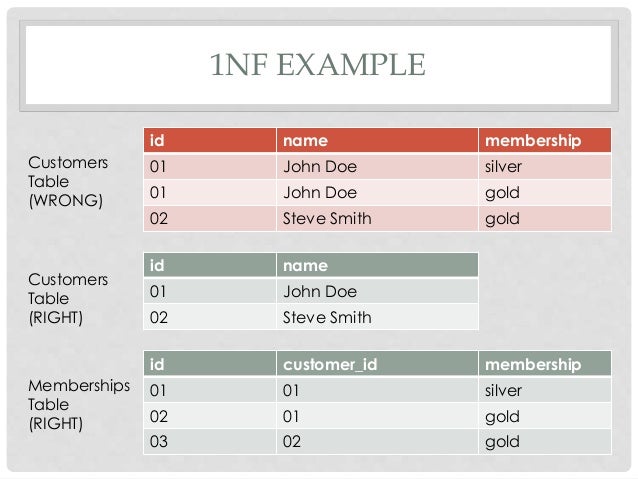Click the gray 'name' header in the customers table

[x=377, y=265]
